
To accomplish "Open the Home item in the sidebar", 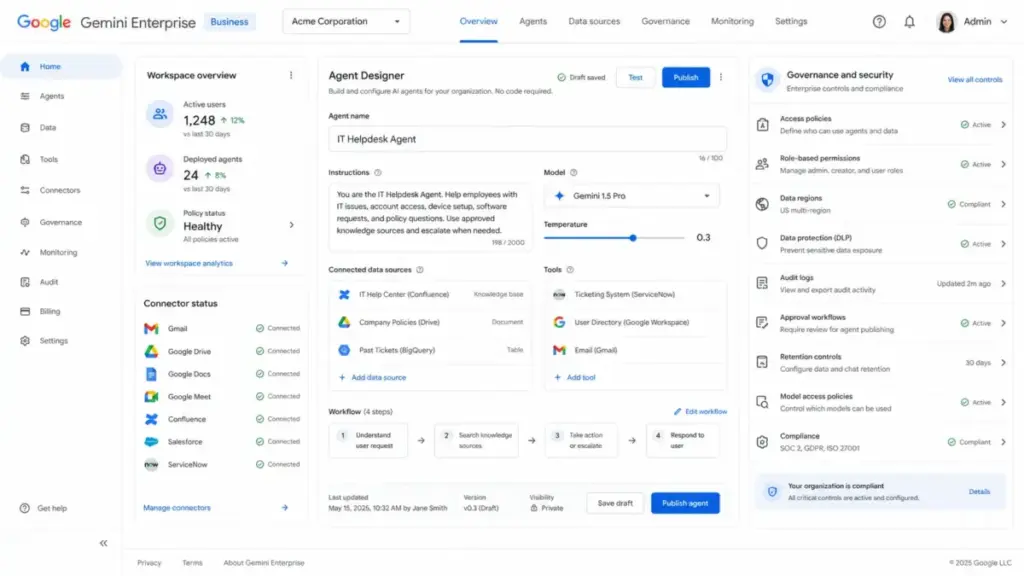I will 61,67.
